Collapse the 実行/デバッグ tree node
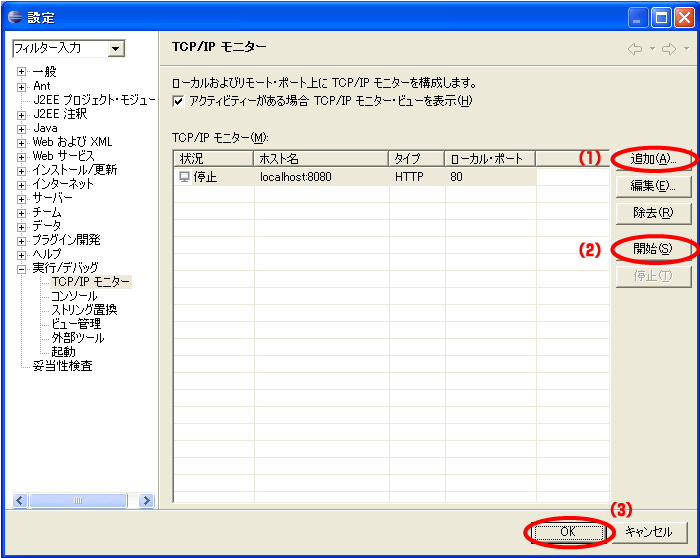The height and width of the screenshot is (558, 700). click(21, 269)
